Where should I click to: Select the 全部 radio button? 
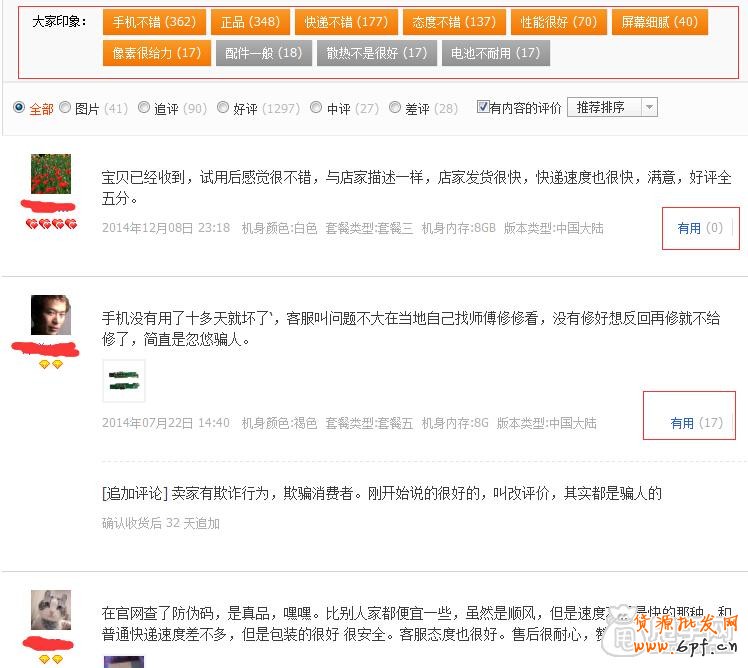[19, 108]
